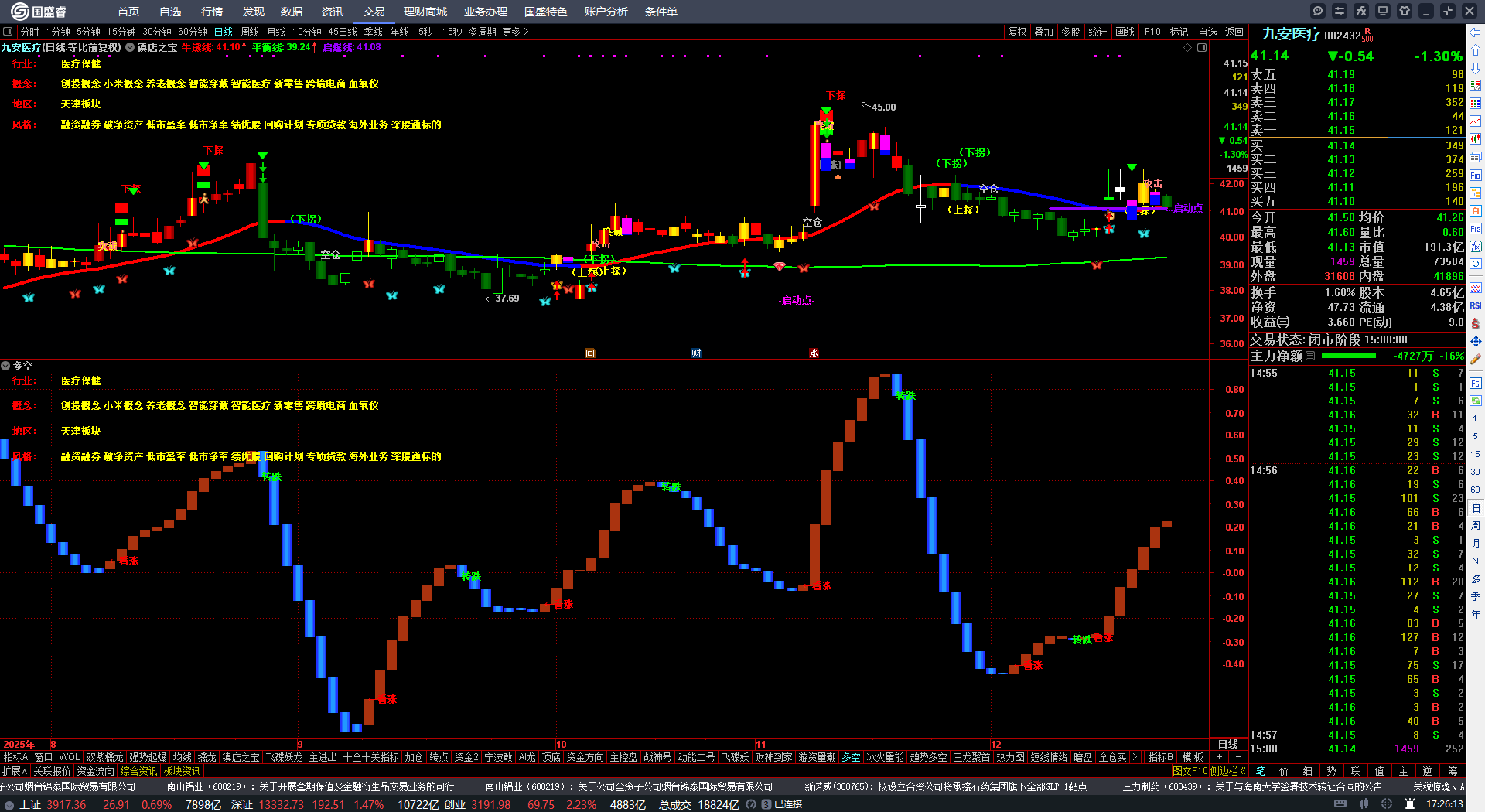Open the status bar circle dropdown near 上证
Image resolution: width=1485 pixels, height=812 pixels.
(x=9, y=804)
